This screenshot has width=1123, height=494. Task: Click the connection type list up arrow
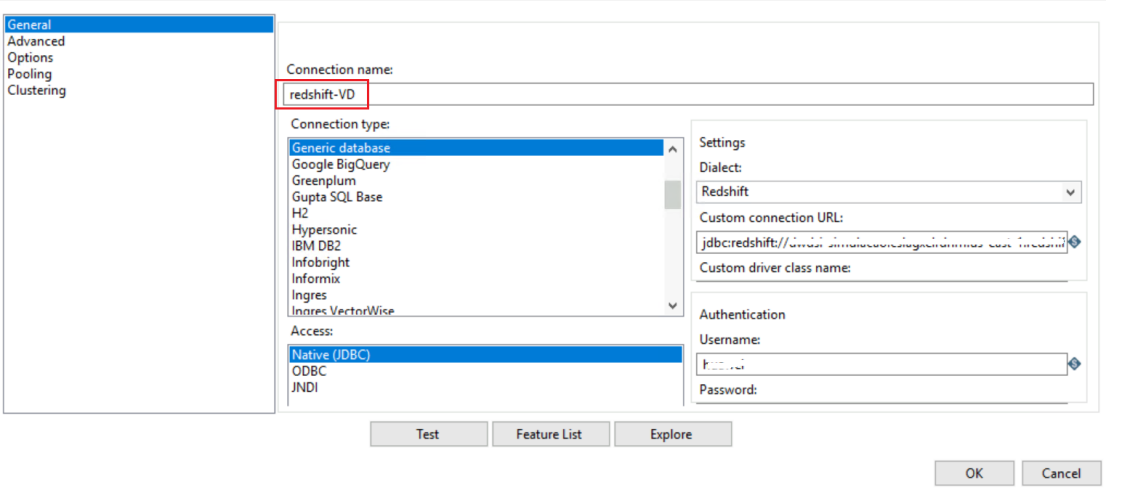point(673,149)
